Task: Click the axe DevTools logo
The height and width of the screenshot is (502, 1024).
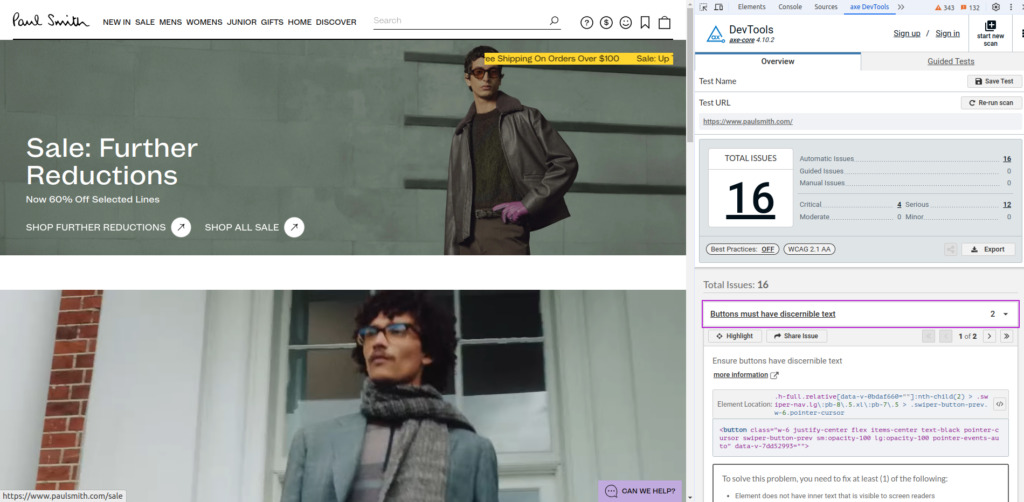Action: (x=715, y=34)
